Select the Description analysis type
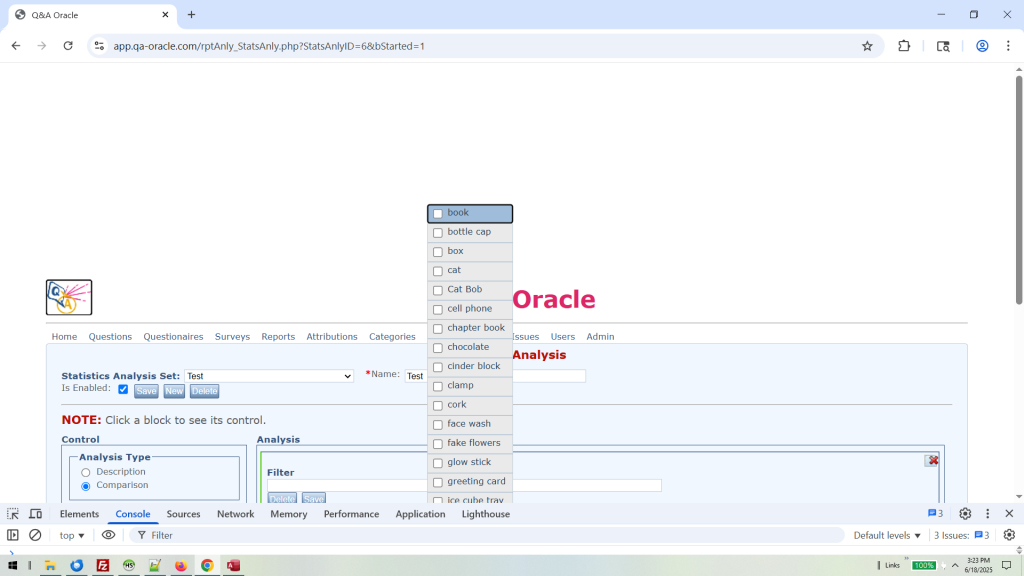 coord(86,472)
